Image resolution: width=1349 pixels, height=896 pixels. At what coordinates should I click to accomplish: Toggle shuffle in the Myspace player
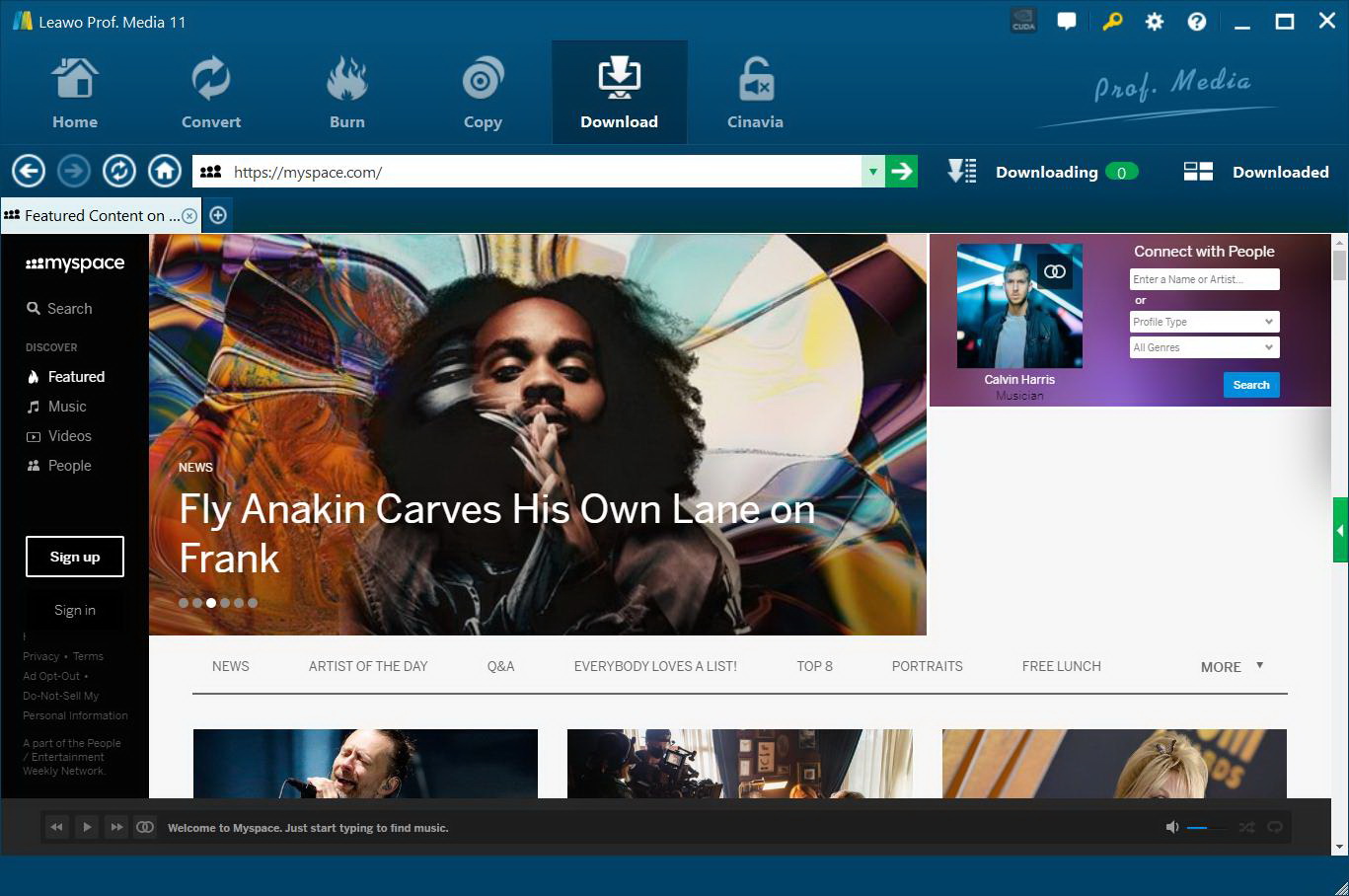tap(1246, 827)
